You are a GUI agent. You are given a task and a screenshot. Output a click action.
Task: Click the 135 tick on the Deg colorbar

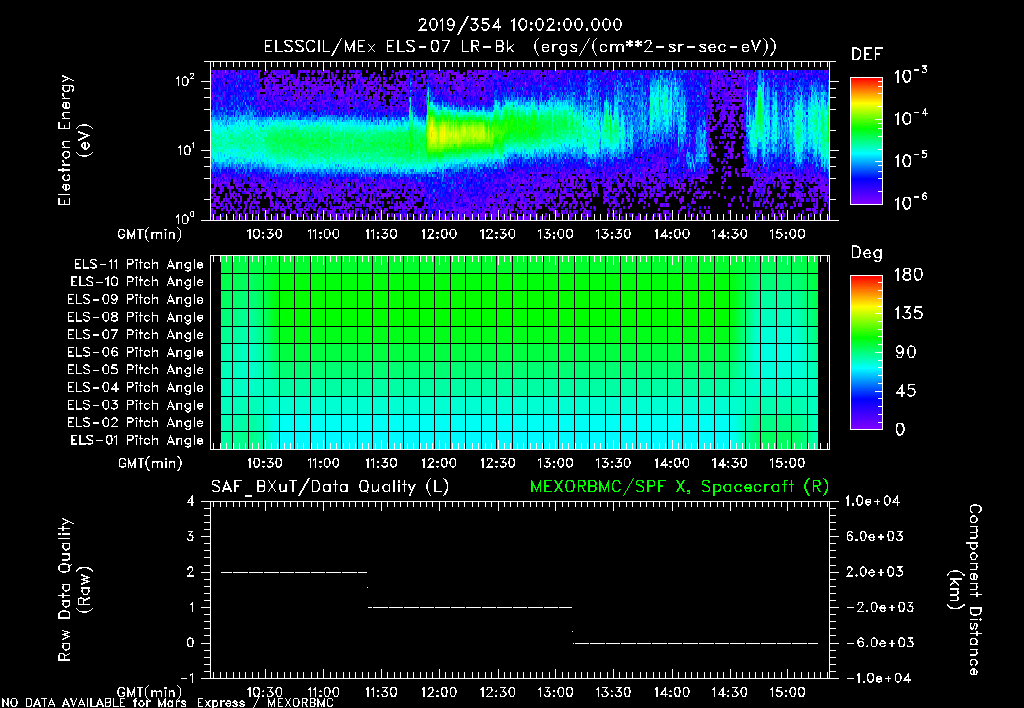(x=908, y=314)
